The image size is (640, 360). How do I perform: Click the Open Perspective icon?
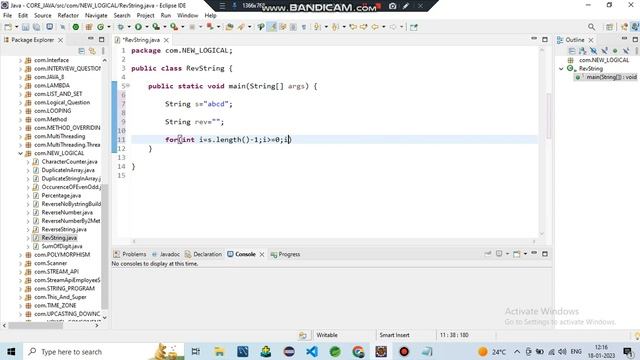tap(609, 27)
